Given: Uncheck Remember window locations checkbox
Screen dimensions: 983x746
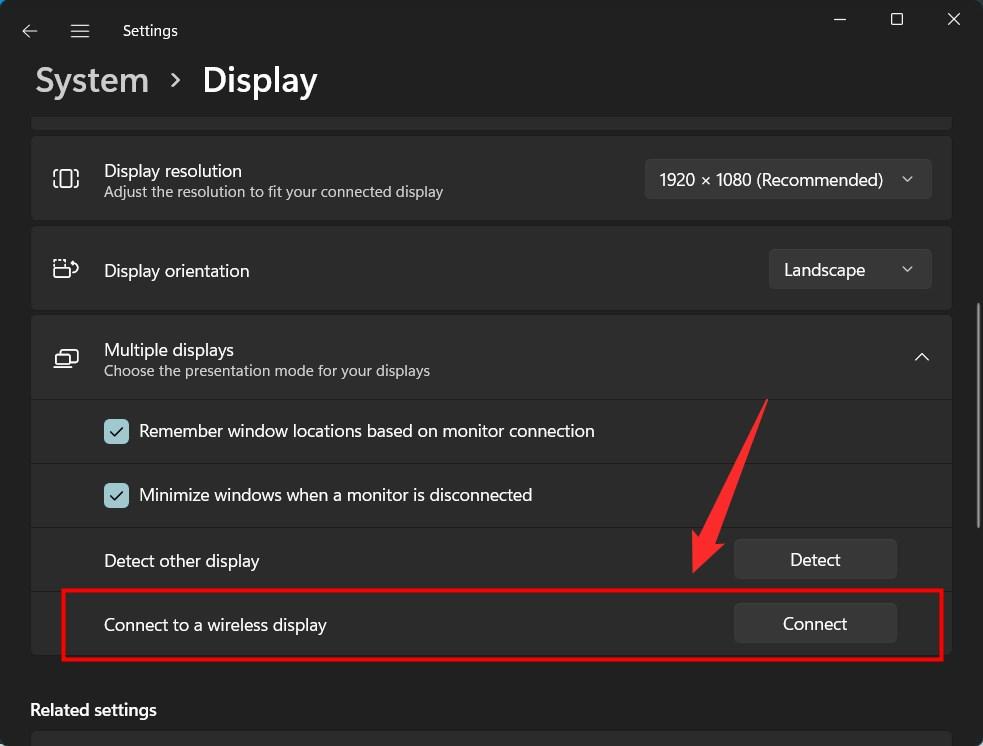Looking at the screenshot, I should pos(117,432).
